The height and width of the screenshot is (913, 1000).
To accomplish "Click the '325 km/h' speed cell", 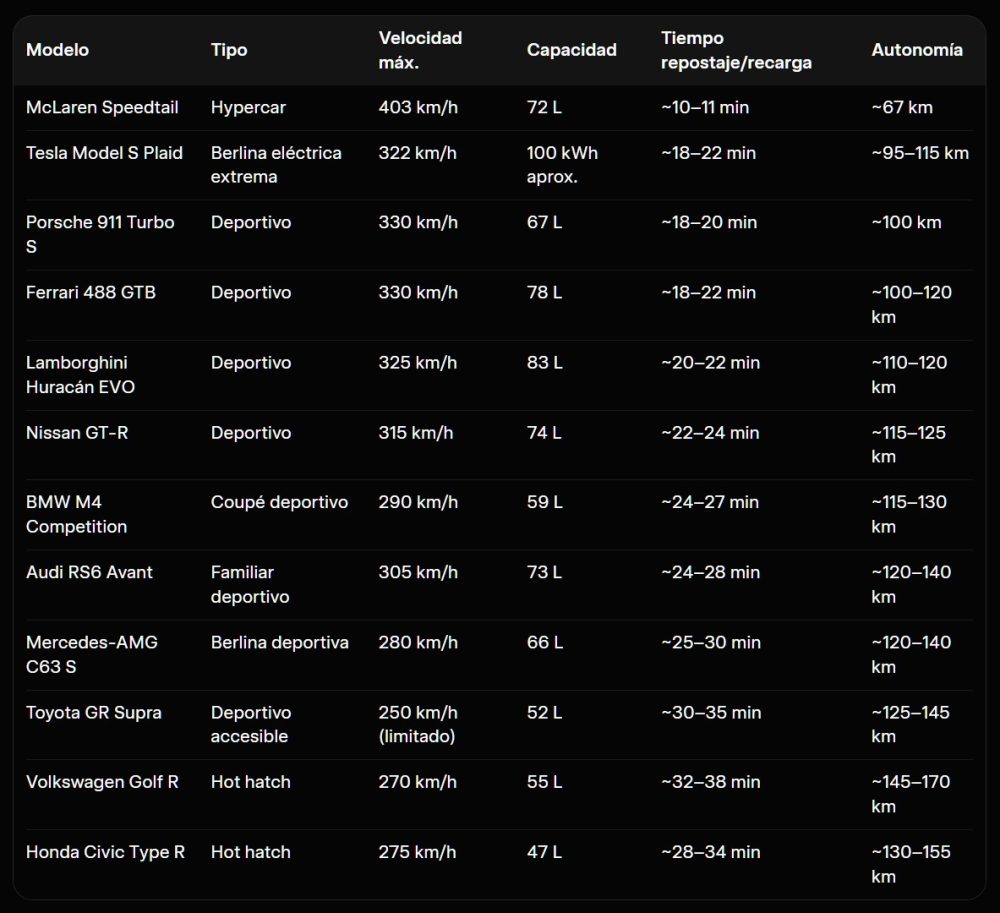I will click(418, 363).
